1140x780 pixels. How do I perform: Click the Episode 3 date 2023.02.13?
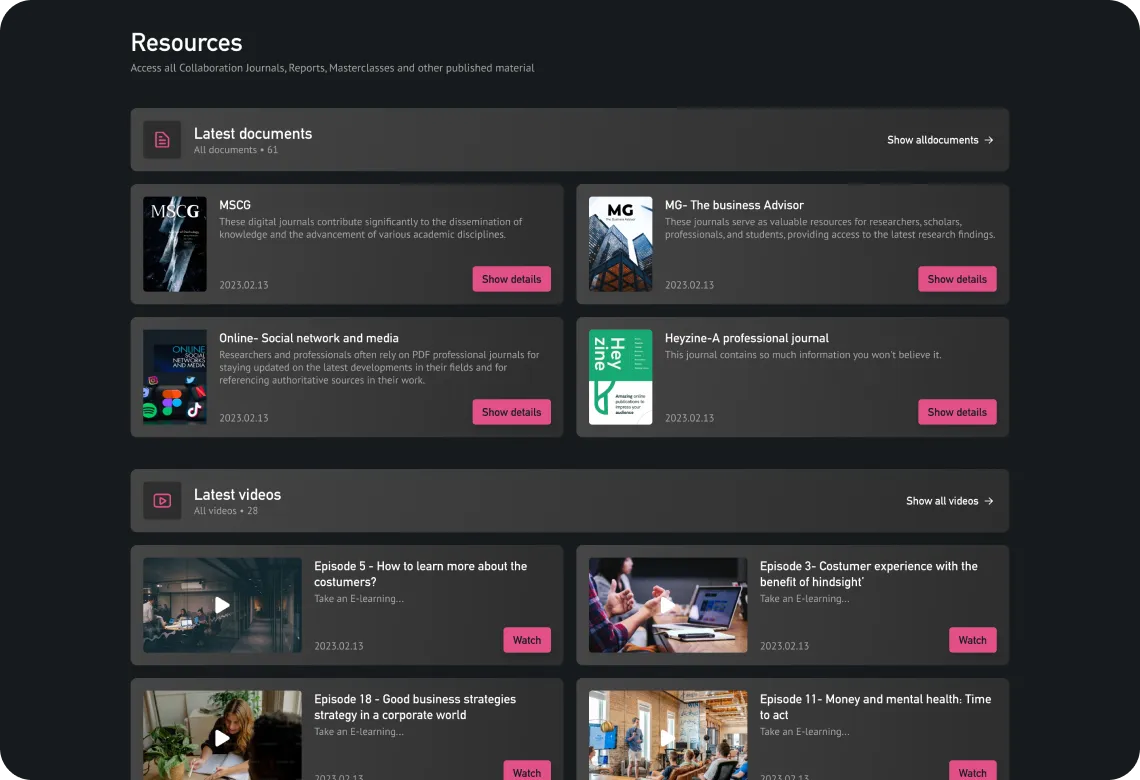coord(784,646)
